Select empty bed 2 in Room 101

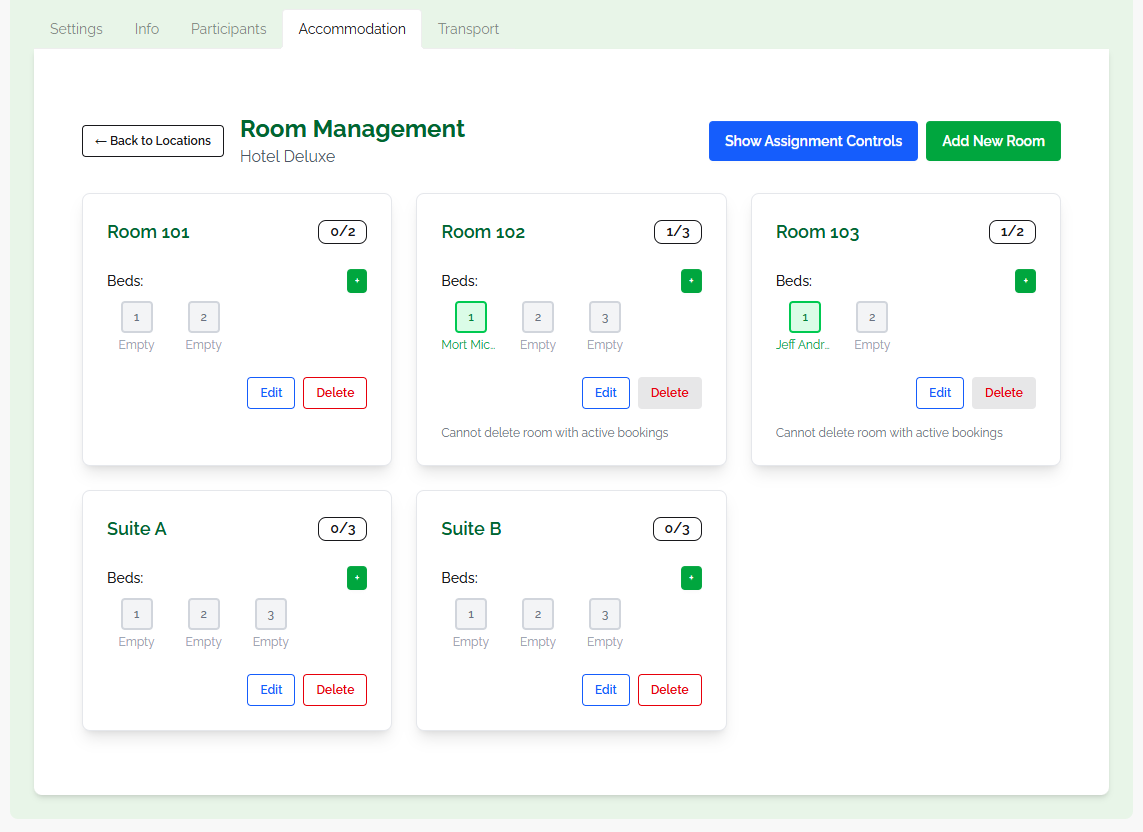pos(204,317)
